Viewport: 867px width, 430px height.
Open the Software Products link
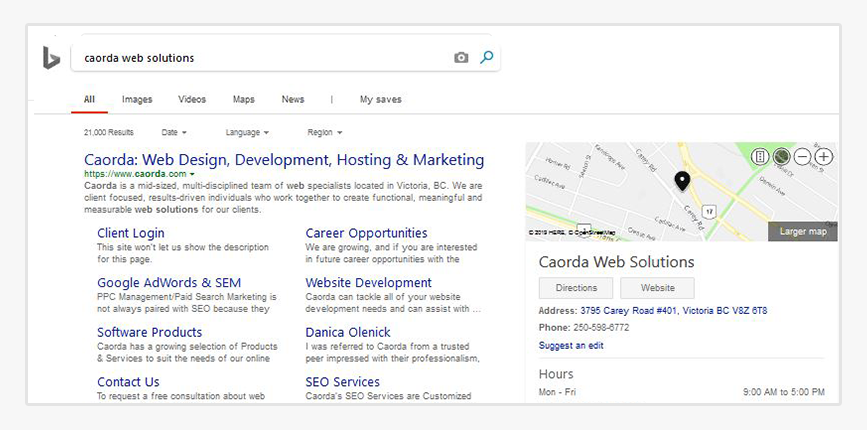[x=150, y=332]
